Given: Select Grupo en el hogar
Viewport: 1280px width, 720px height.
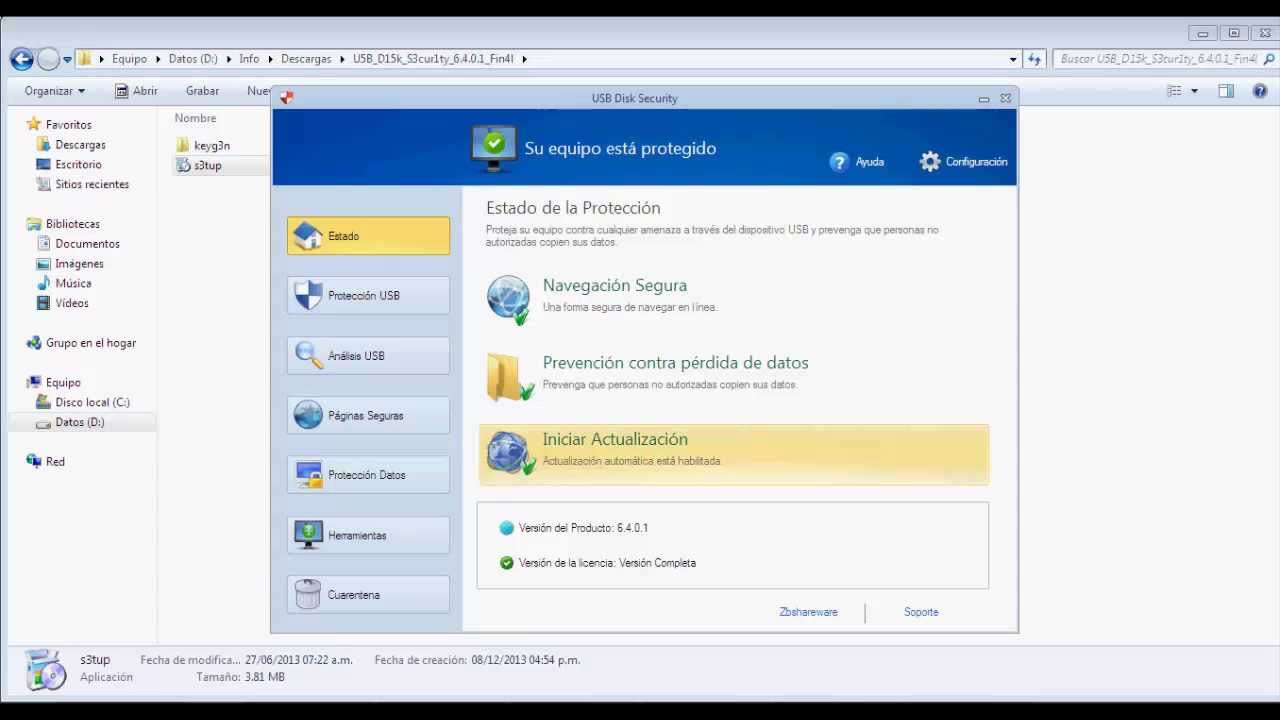Looking at the screenshot, I should (x=90, y=343).
